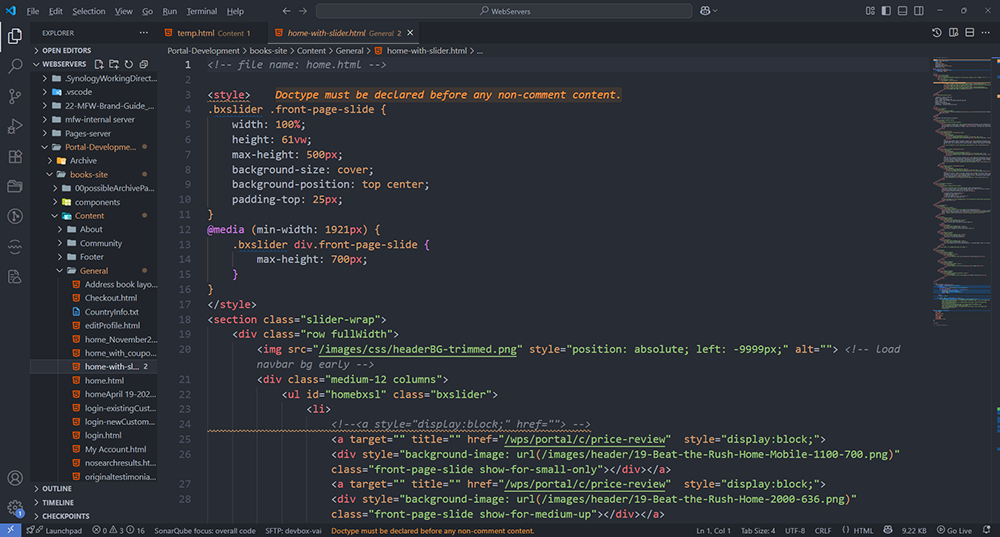Open the File menu
The height and width of the screenshot is (537, 1000).
tap(33, 11)
